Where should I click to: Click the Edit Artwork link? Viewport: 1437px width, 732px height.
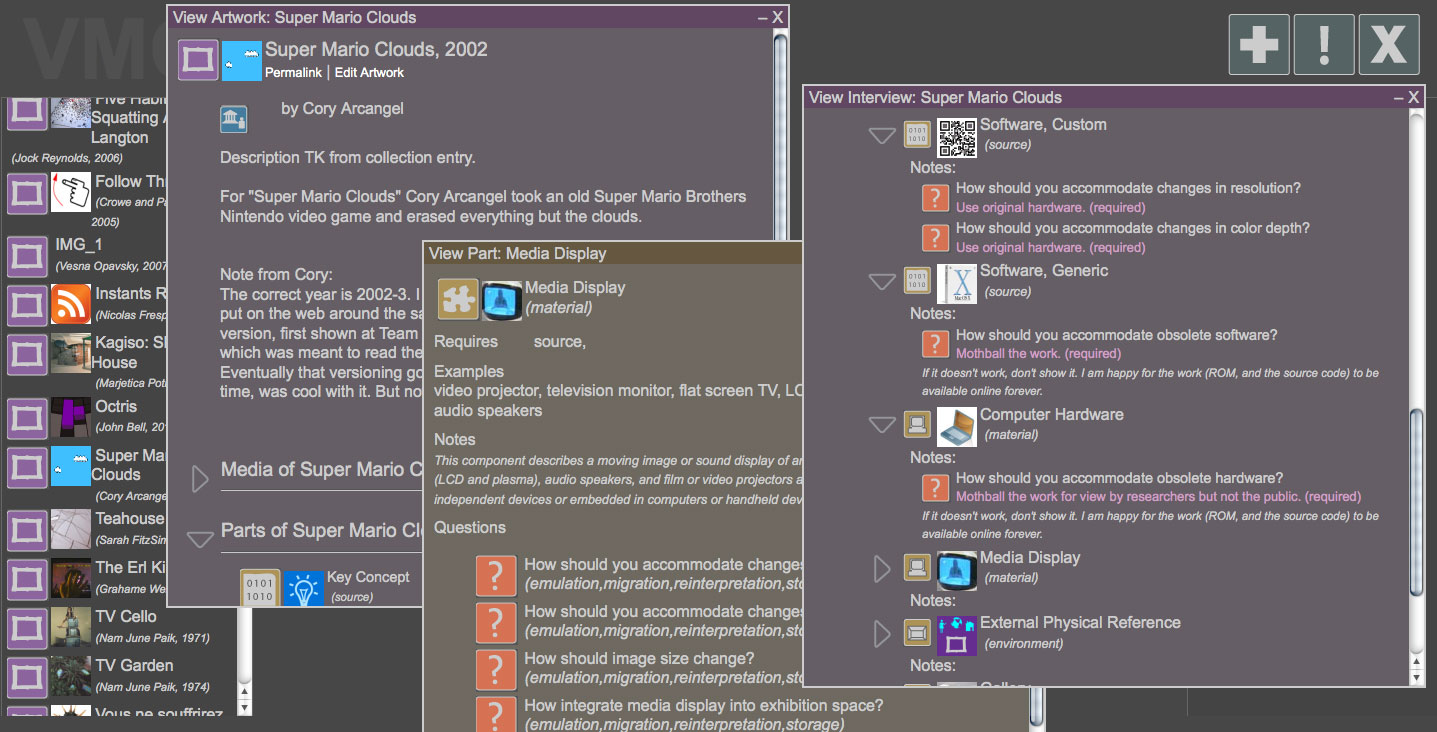pos(369,73)
